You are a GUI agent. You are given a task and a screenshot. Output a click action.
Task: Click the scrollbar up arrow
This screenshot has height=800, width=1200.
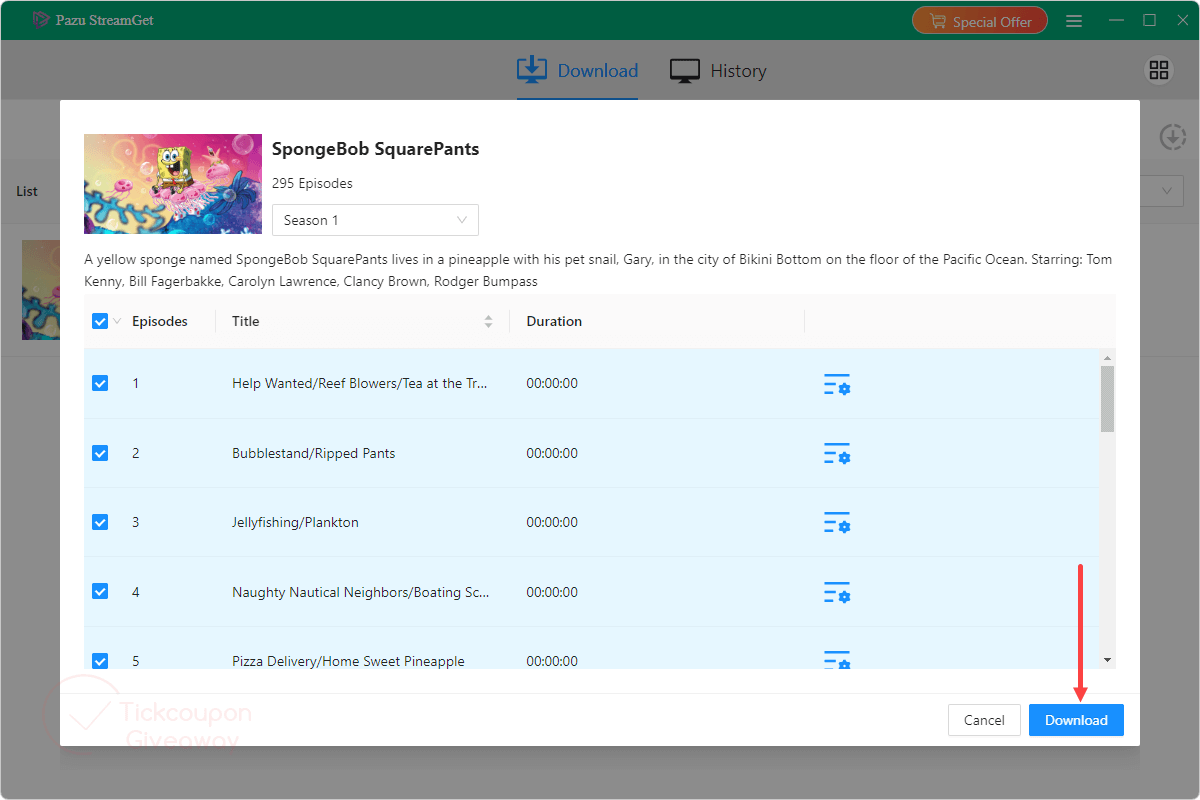(x=1107, y=357)
